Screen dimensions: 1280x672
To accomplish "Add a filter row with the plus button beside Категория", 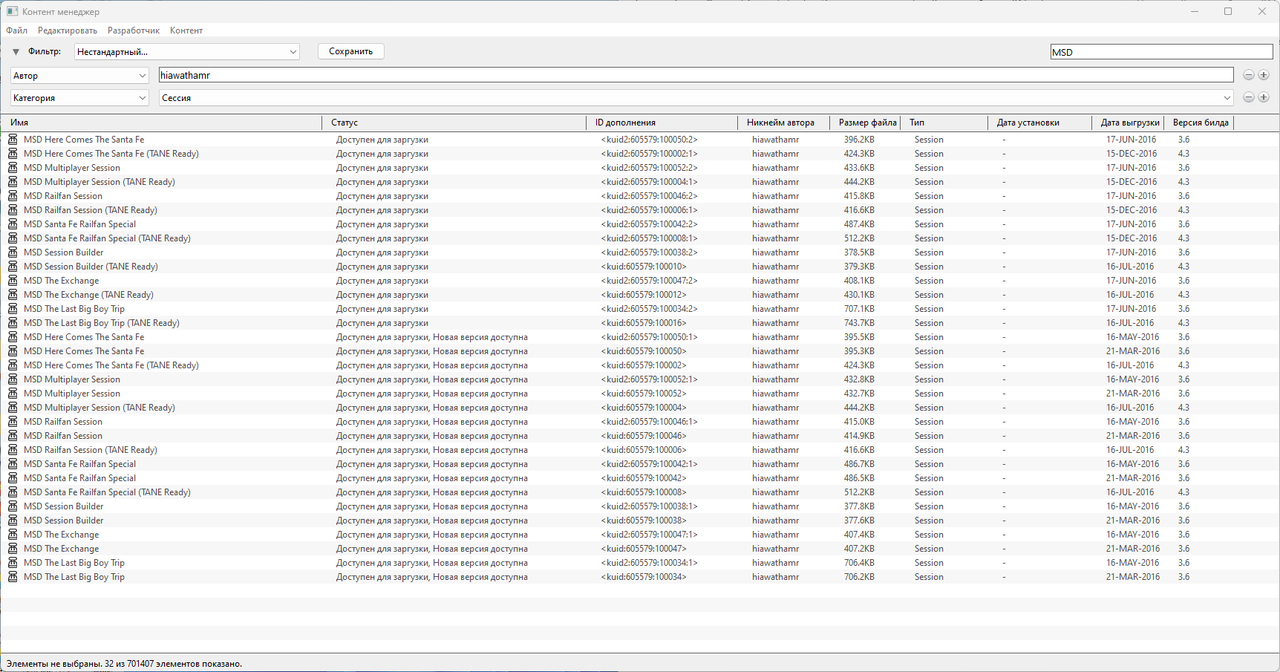I will point(1263,98).
